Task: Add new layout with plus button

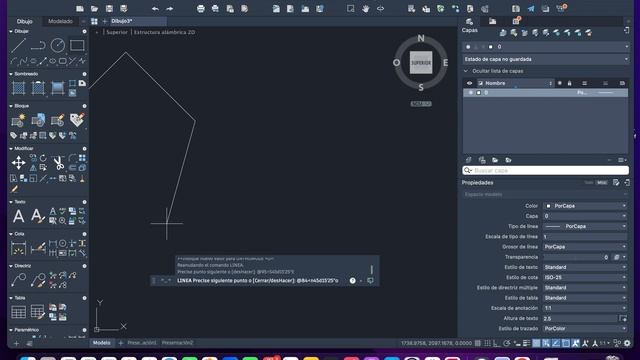Action: [x=121, y=343]
